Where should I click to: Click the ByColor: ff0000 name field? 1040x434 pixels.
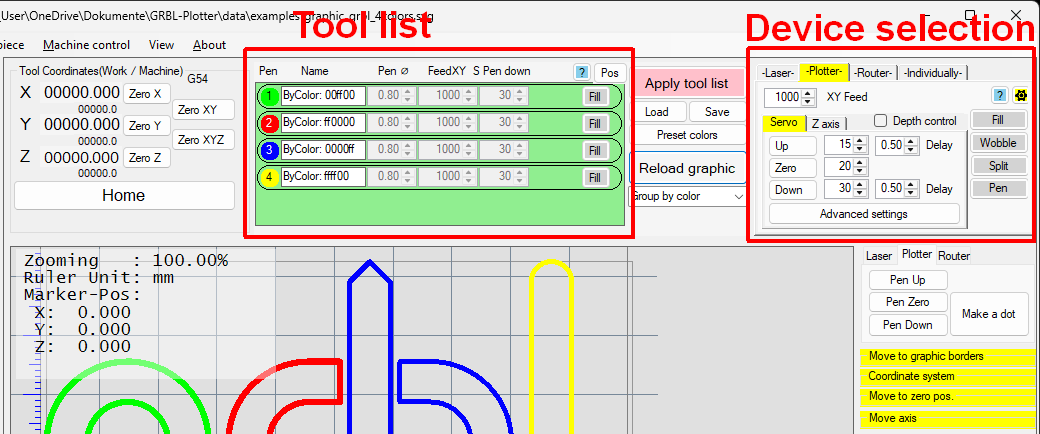(323, 123)
